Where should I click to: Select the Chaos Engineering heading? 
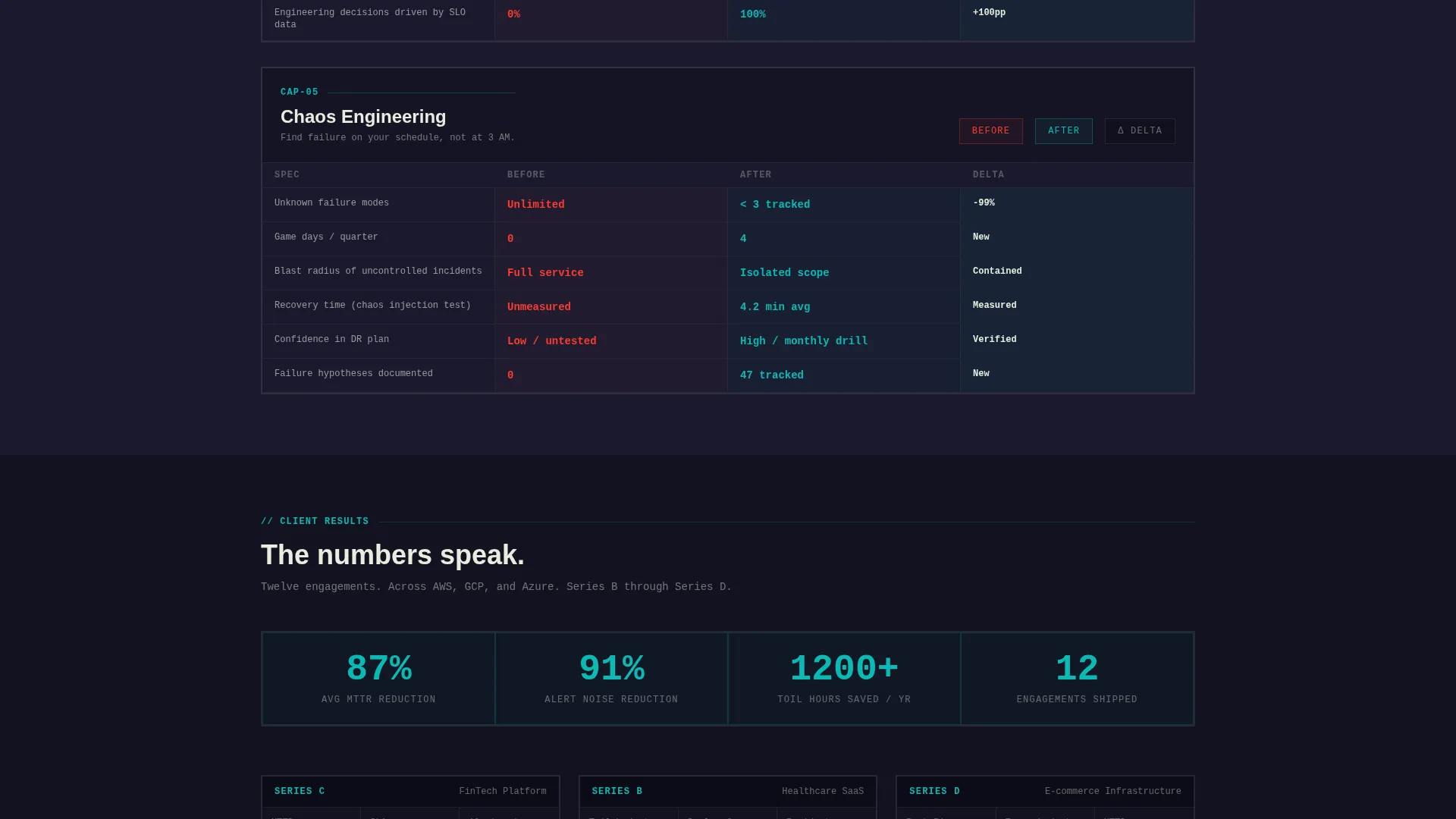(x=363, y=117)
